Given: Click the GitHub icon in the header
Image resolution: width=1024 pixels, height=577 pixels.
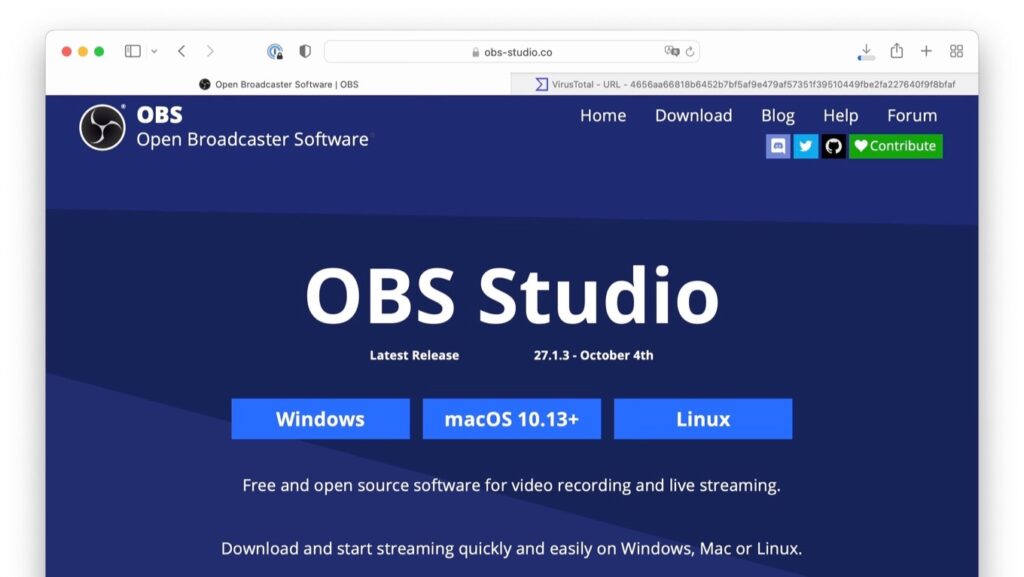Looking at the screenshot, I should 832,146.
